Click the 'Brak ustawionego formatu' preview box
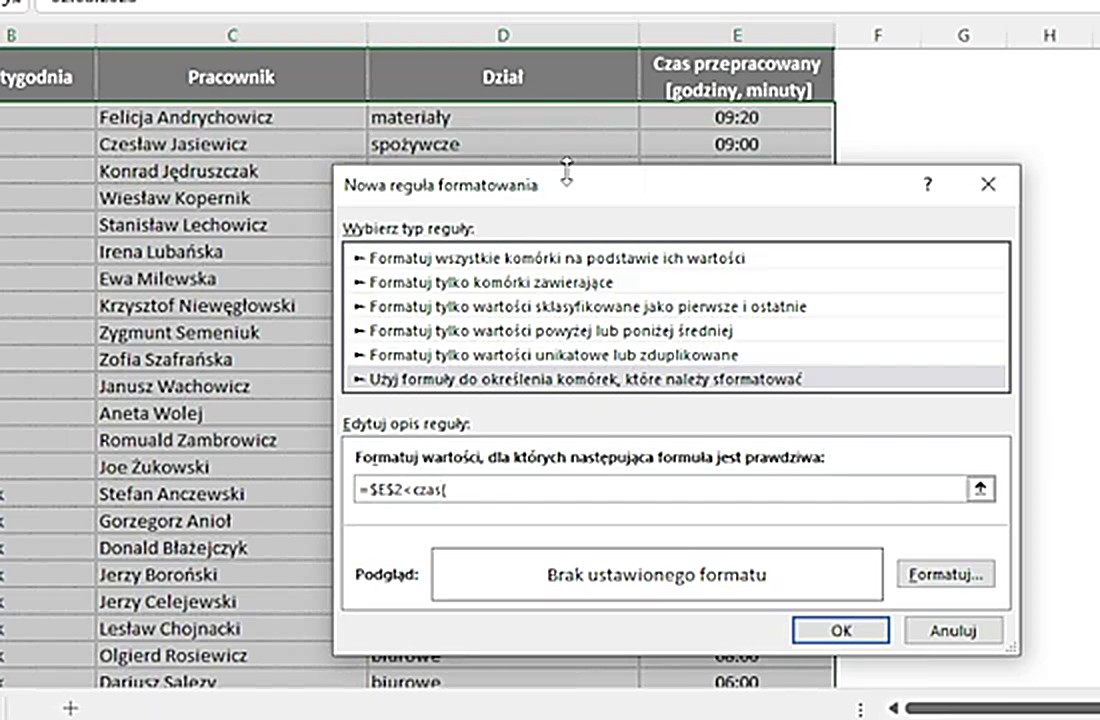 pos(657,574)
